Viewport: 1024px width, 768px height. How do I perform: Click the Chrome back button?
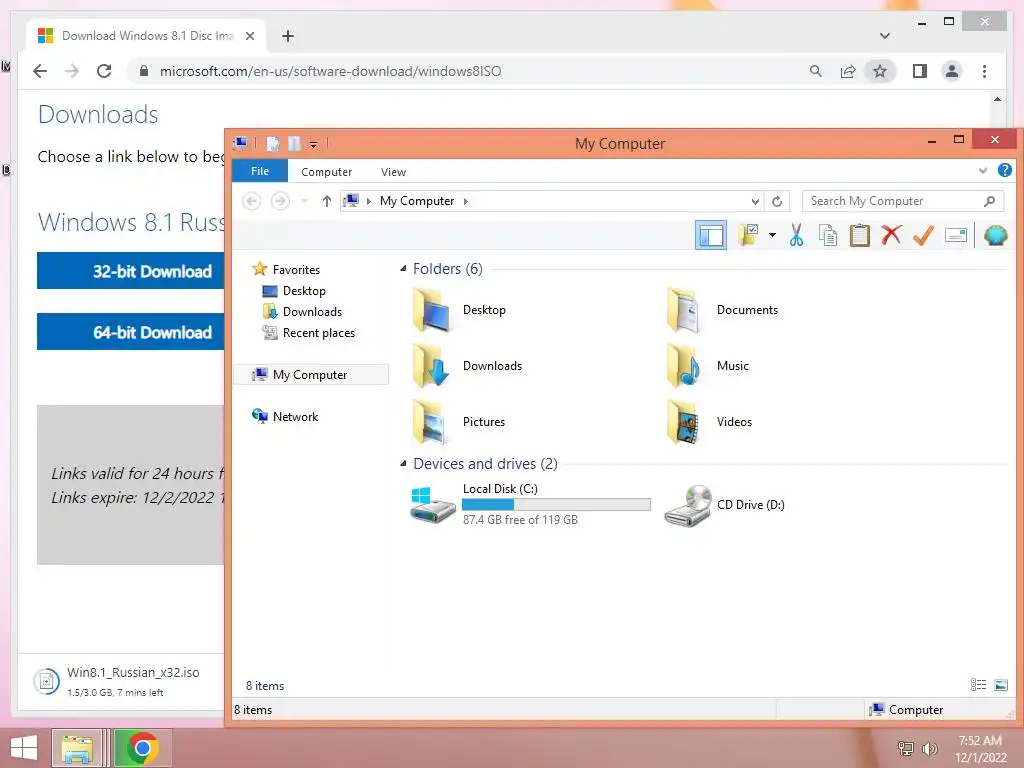(x=40, y=71)
